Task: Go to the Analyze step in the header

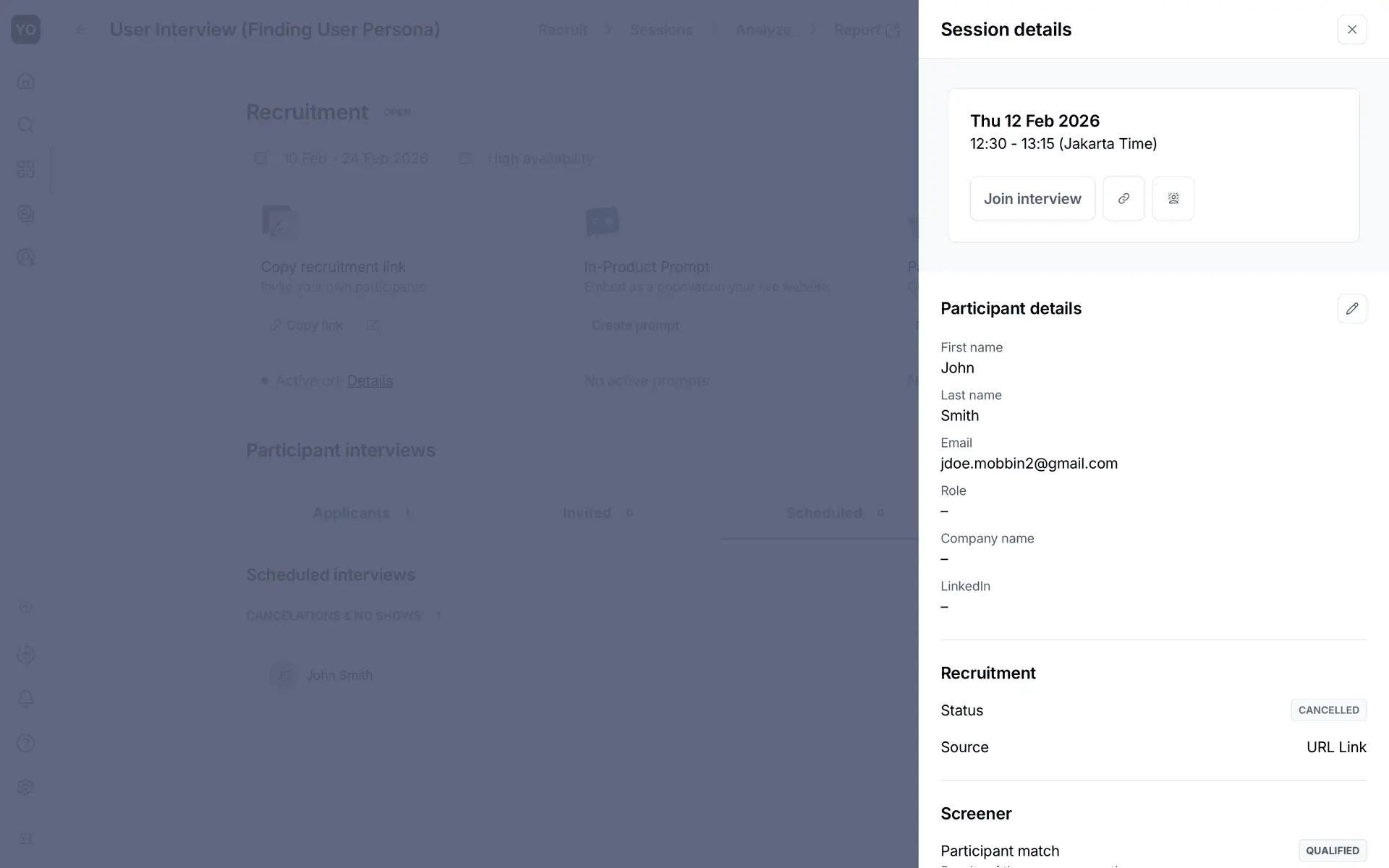Action: [763, 30]
